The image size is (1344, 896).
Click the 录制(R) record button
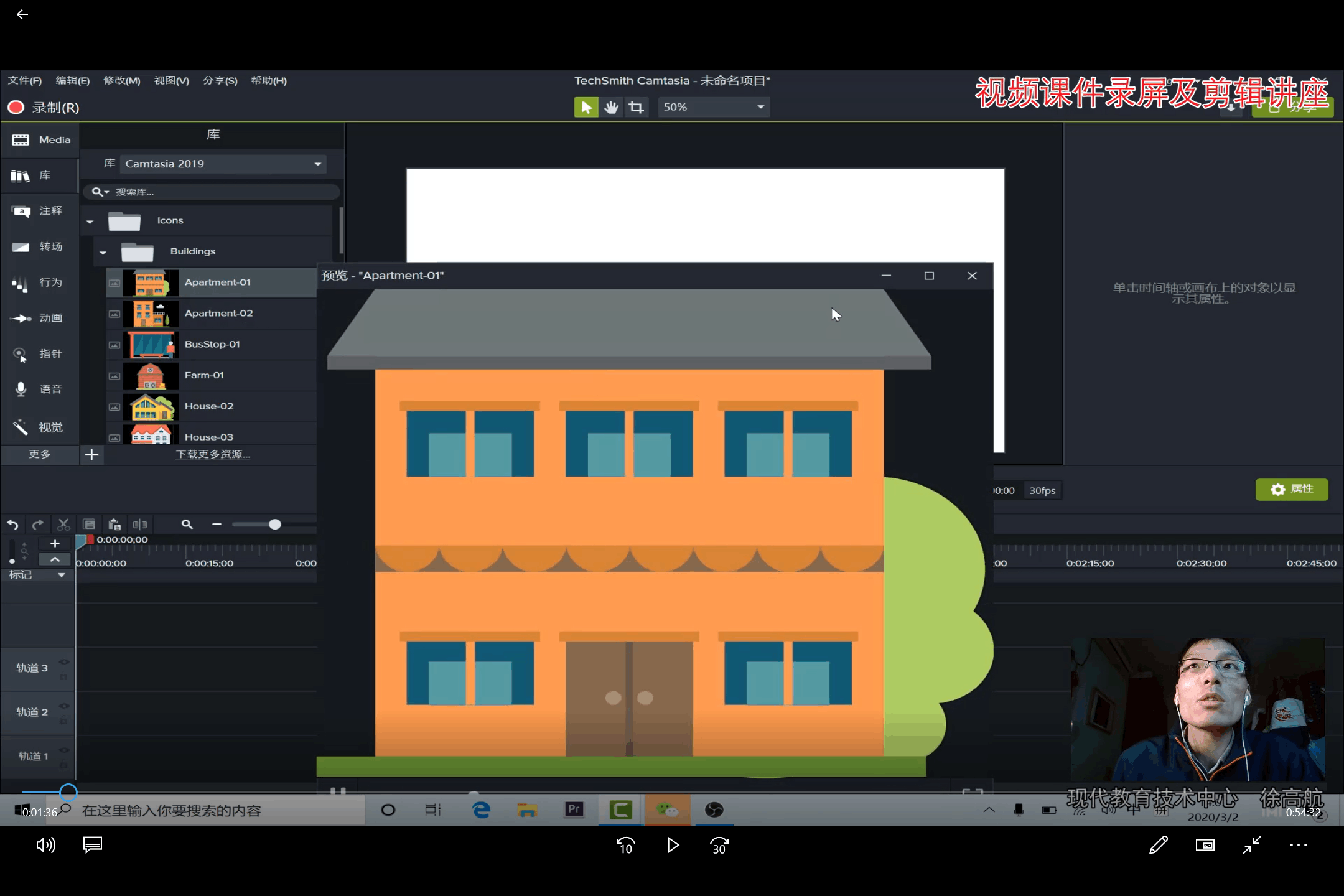pyautogui.click(x=44, y=108)
